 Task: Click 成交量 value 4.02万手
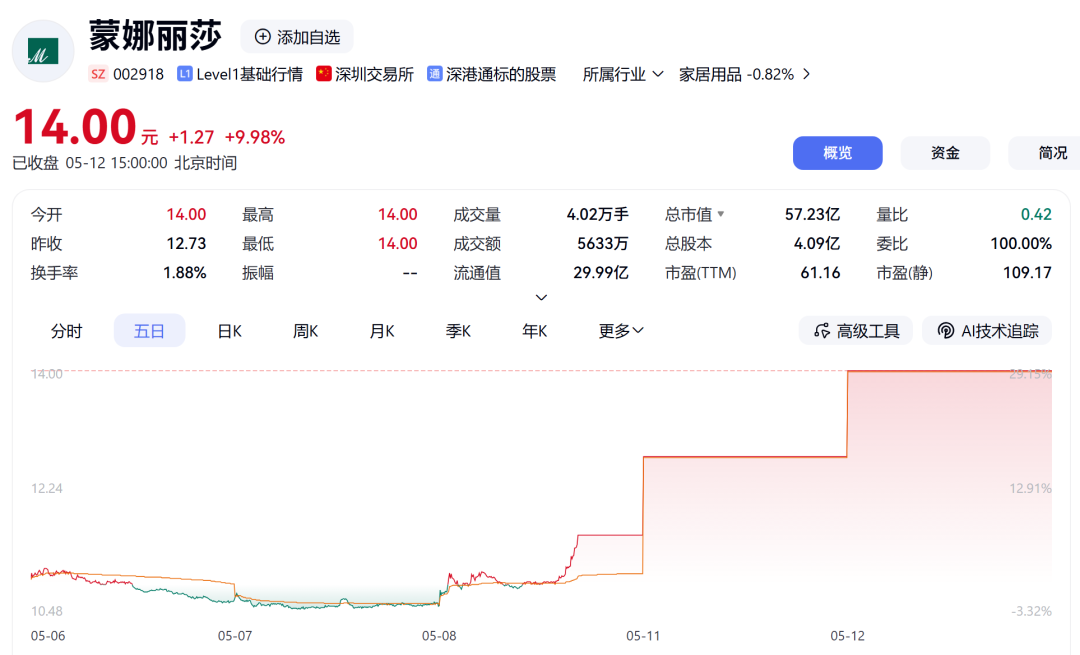[597, 214]
